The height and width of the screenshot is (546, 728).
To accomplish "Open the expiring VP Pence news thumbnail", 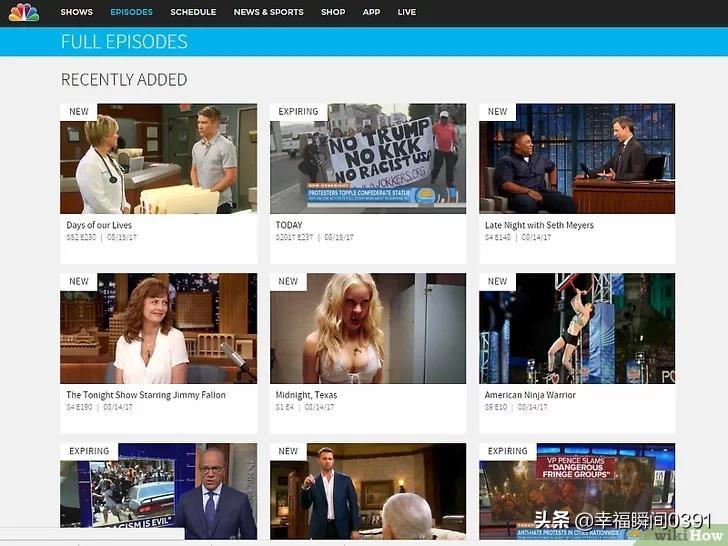I will pyautogui.click(x=577, y=491).
